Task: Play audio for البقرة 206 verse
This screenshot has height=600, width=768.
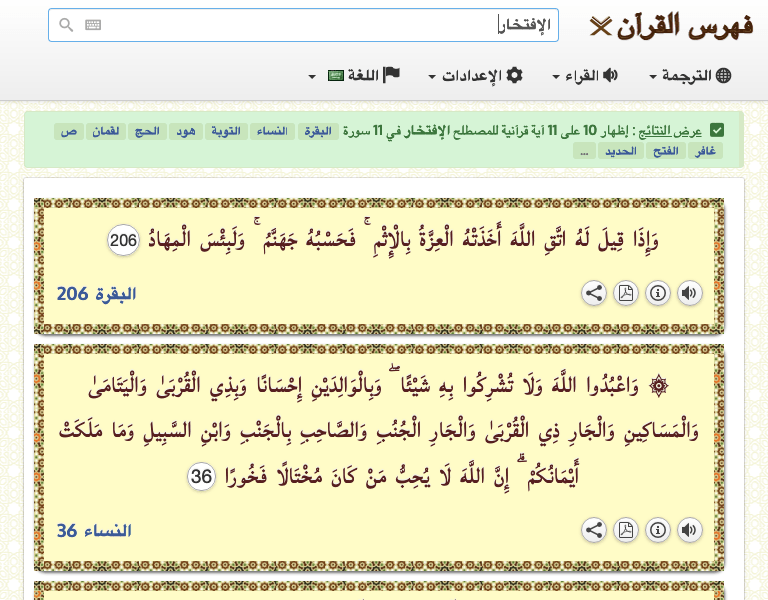Action: click(690, 293)
